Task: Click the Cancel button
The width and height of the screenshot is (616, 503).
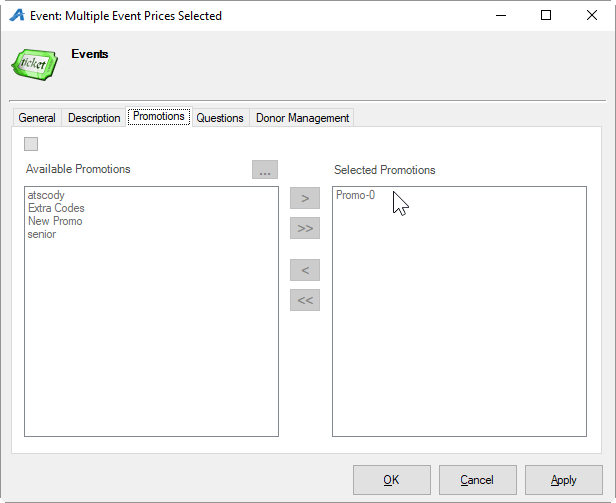Action: [477, 480]
